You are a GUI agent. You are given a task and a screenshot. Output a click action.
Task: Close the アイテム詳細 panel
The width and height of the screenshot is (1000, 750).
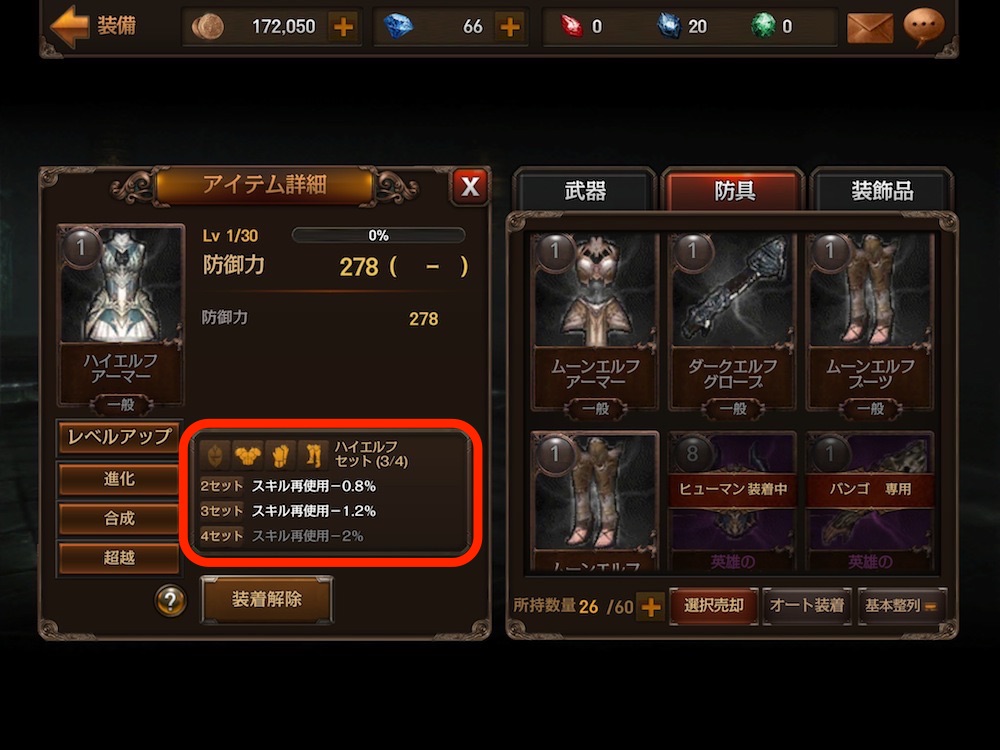point(470,187)
